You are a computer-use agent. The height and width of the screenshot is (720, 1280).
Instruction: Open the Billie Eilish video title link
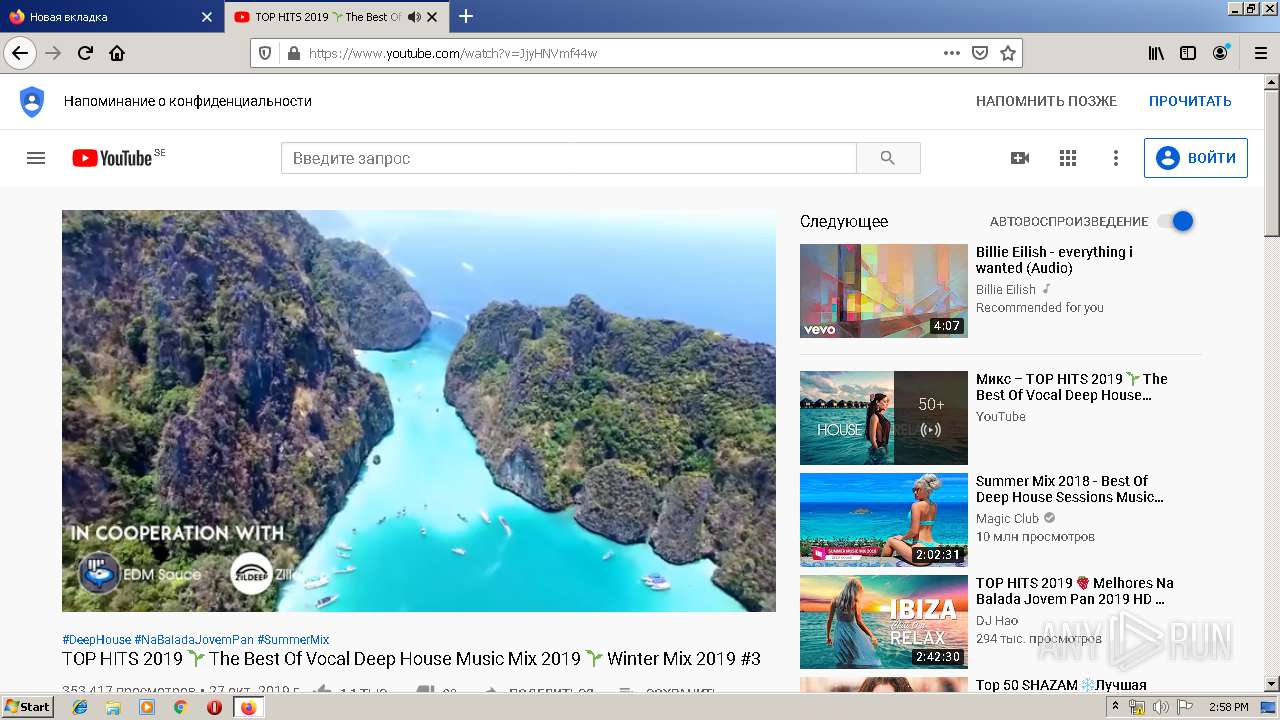tap(1054, 260)
